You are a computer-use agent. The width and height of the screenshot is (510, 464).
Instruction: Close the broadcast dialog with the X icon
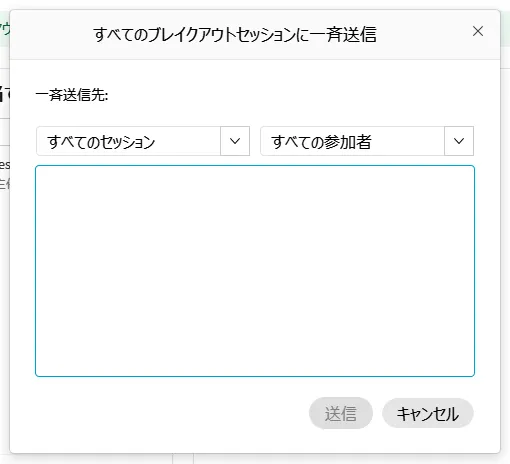coord(478,31)
